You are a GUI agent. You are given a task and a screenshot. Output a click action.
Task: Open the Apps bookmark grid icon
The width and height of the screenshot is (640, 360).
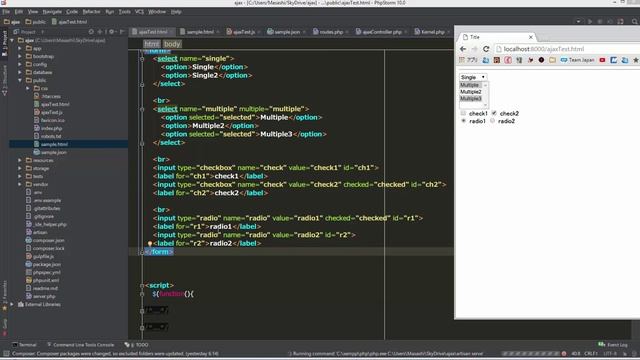pos(462,60)
